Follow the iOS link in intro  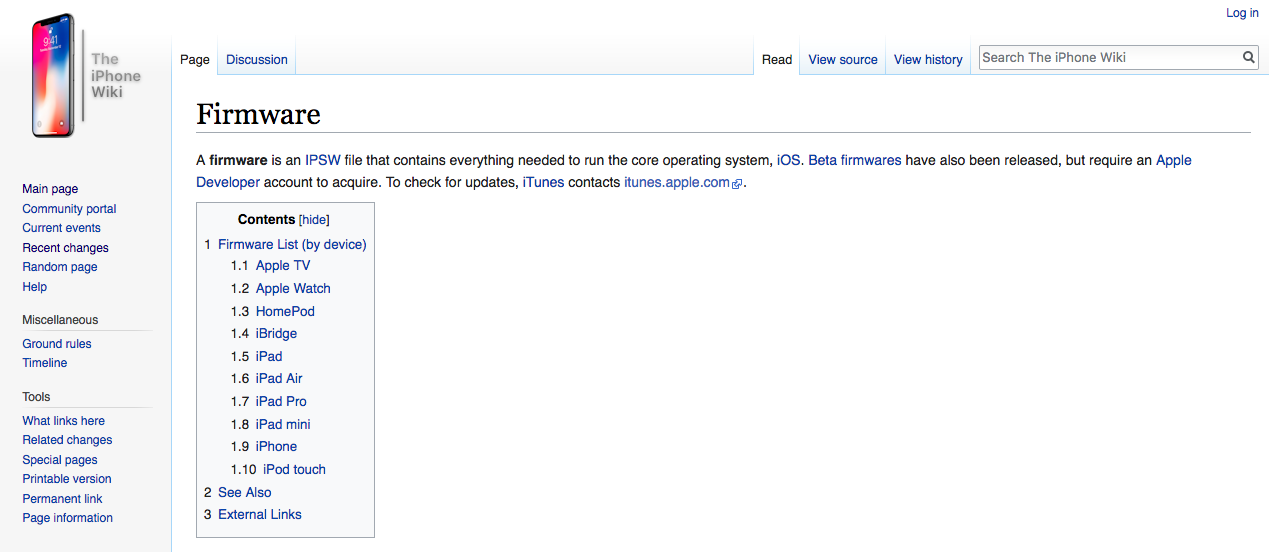tap(788, 160)
